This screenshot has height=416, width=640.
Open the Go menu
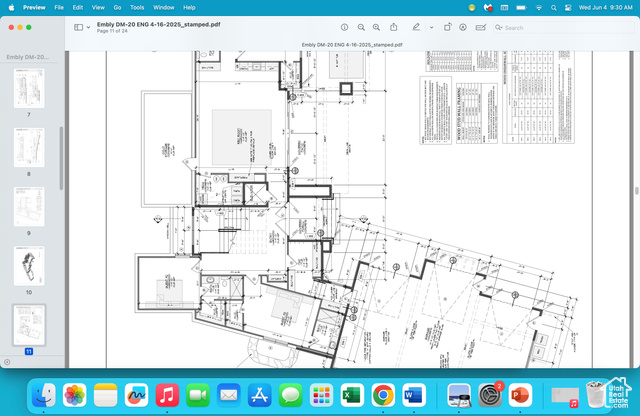click(x=117, y=7)
